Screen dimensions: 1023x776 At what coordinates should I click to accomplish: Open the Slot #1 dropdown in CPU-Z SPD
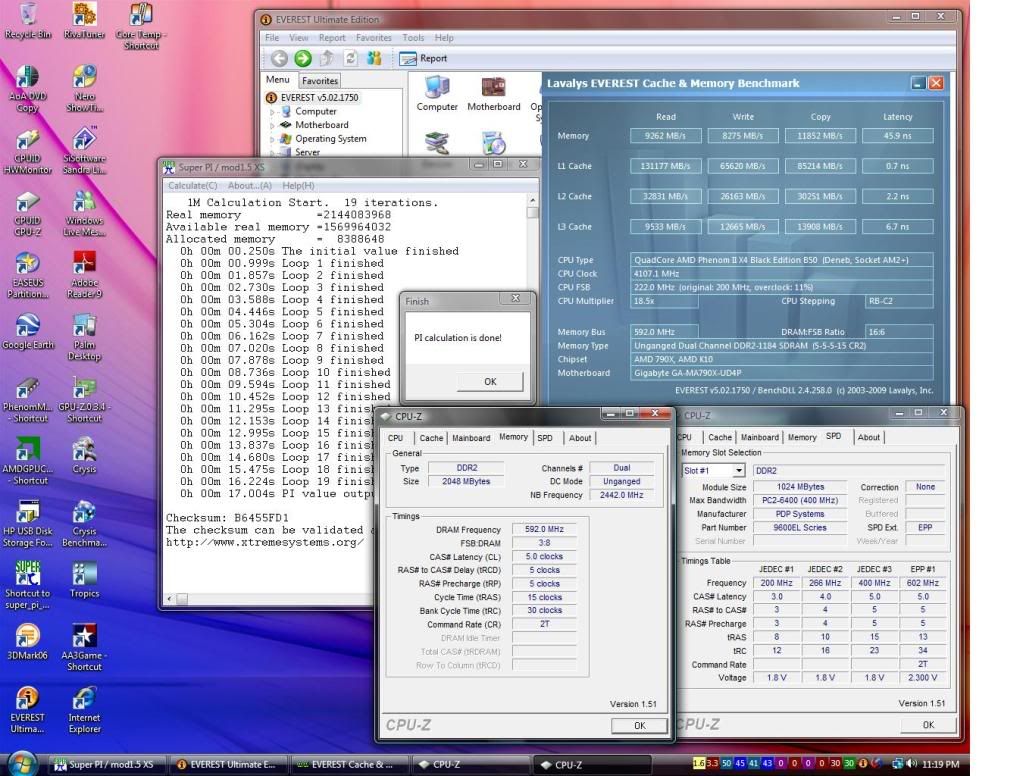739,471
